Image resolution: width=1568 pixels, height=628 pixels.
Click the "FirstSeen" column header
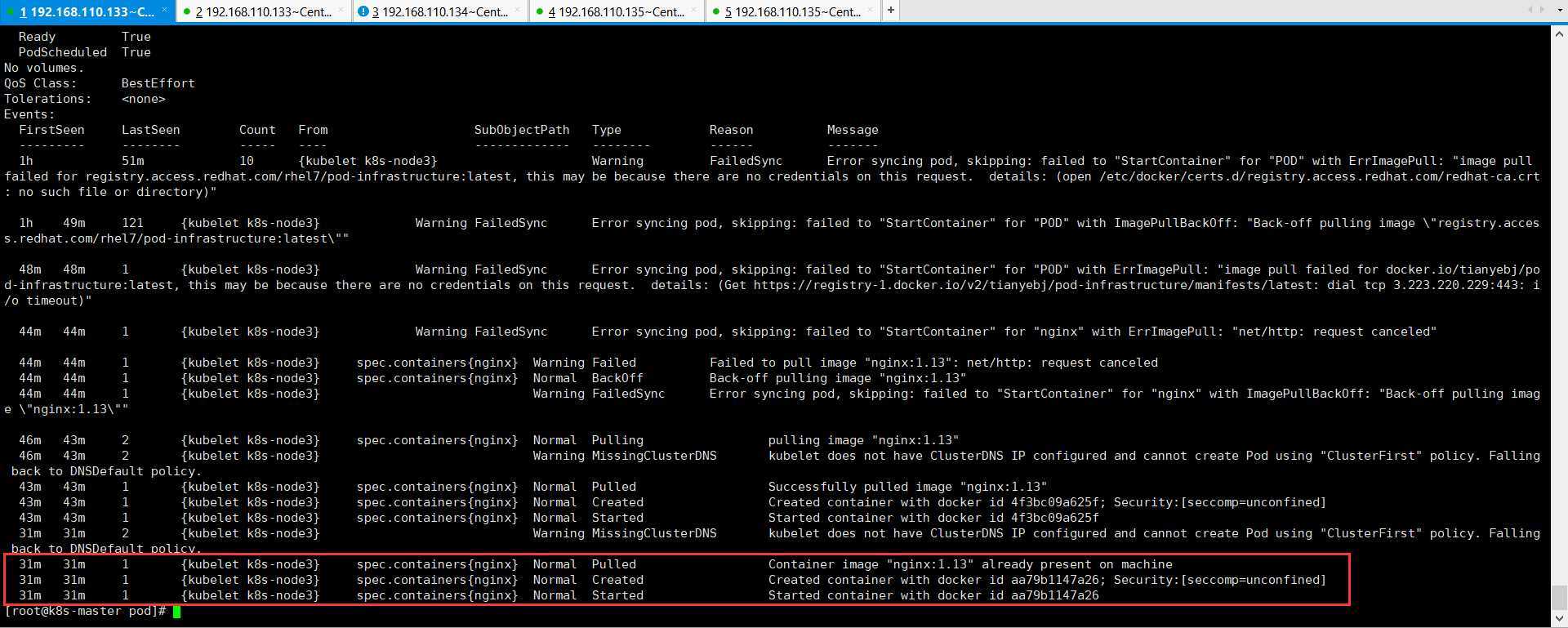coord(51,130)
